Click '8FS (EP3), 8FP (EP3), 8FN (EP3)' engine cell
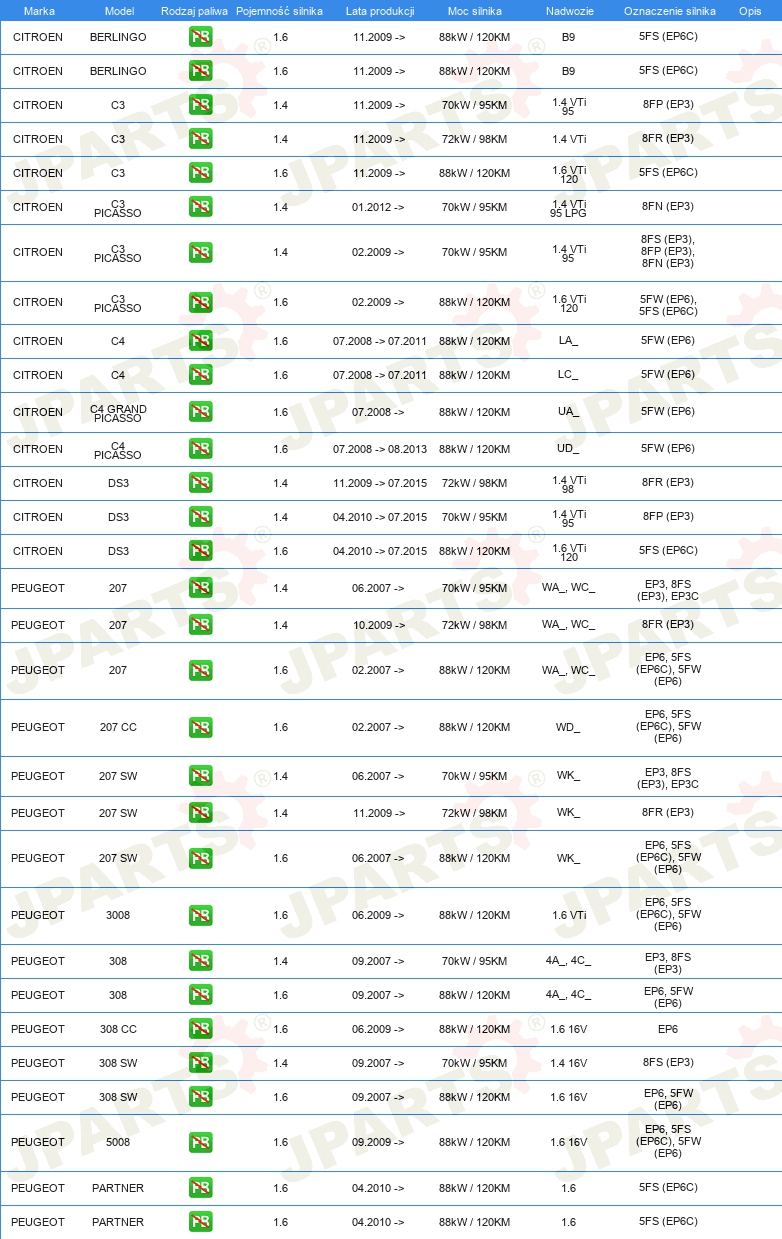The width and height of the screenshot is (782, 1239). click(668, 251)
